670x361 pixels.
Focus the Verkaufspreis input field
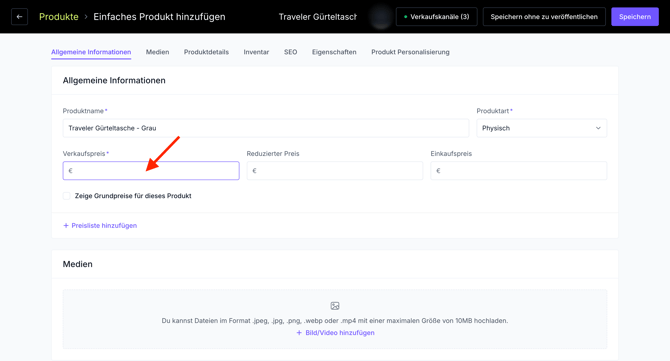point(151,170)
